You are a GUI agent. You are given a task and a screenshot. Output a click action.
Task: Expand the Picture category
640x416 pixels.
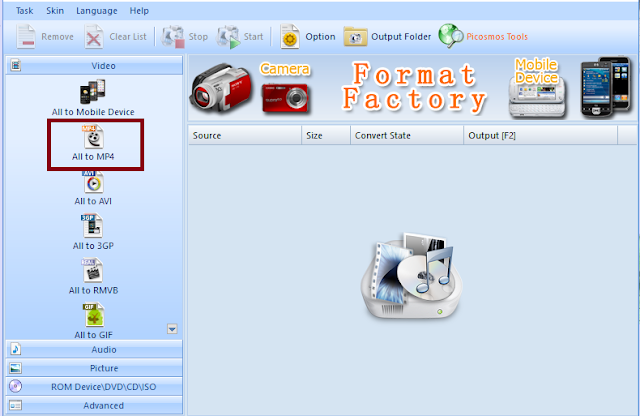point(94,368)
